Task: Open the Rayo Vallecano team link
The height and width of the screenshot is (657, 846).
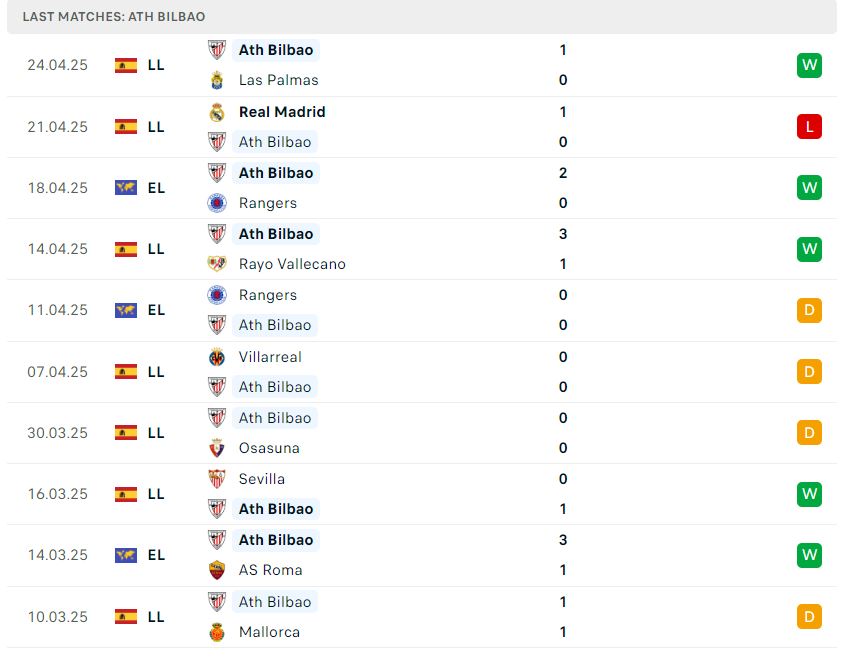Action: point(292,264)
